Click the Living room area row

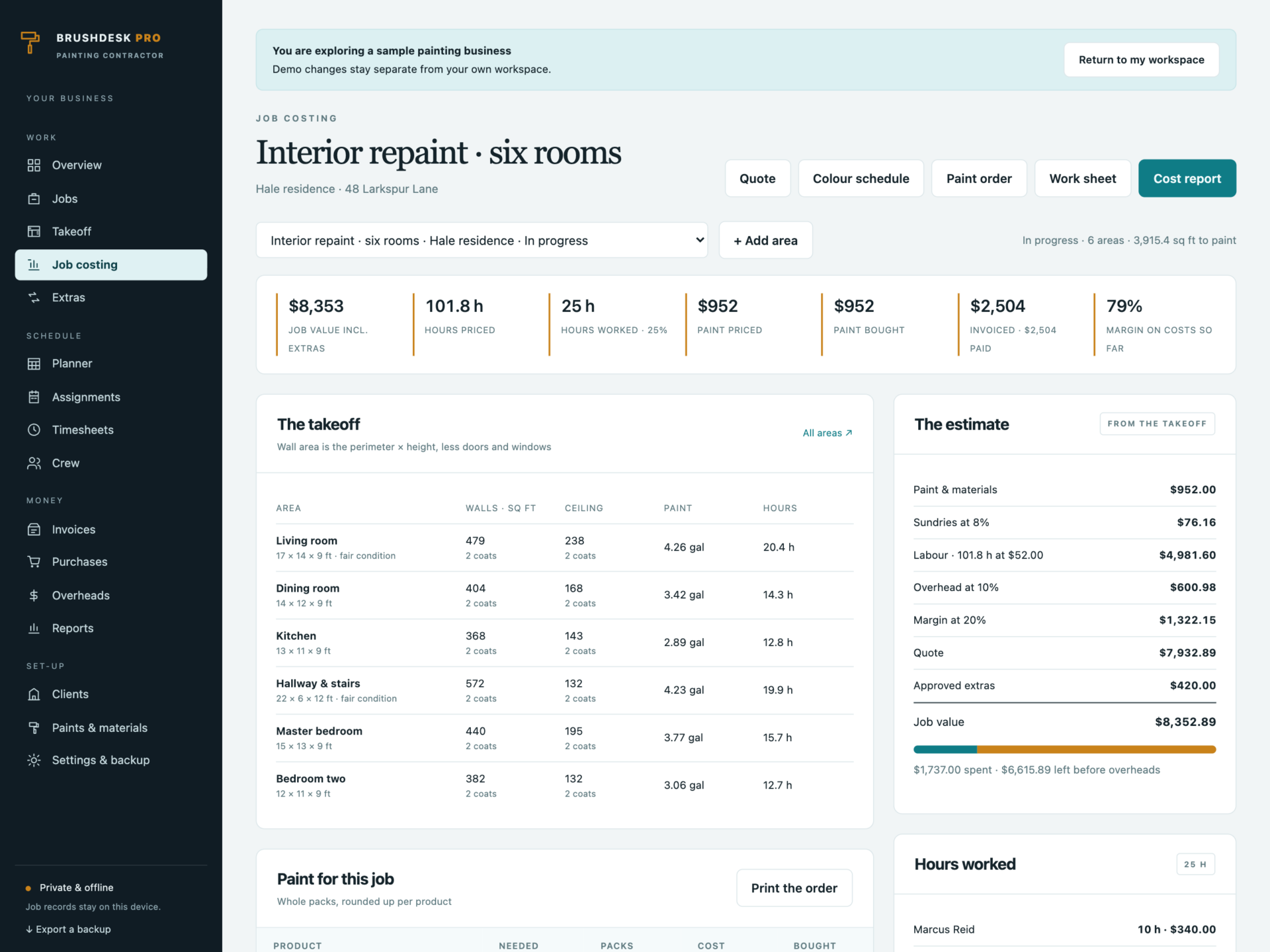564,547
